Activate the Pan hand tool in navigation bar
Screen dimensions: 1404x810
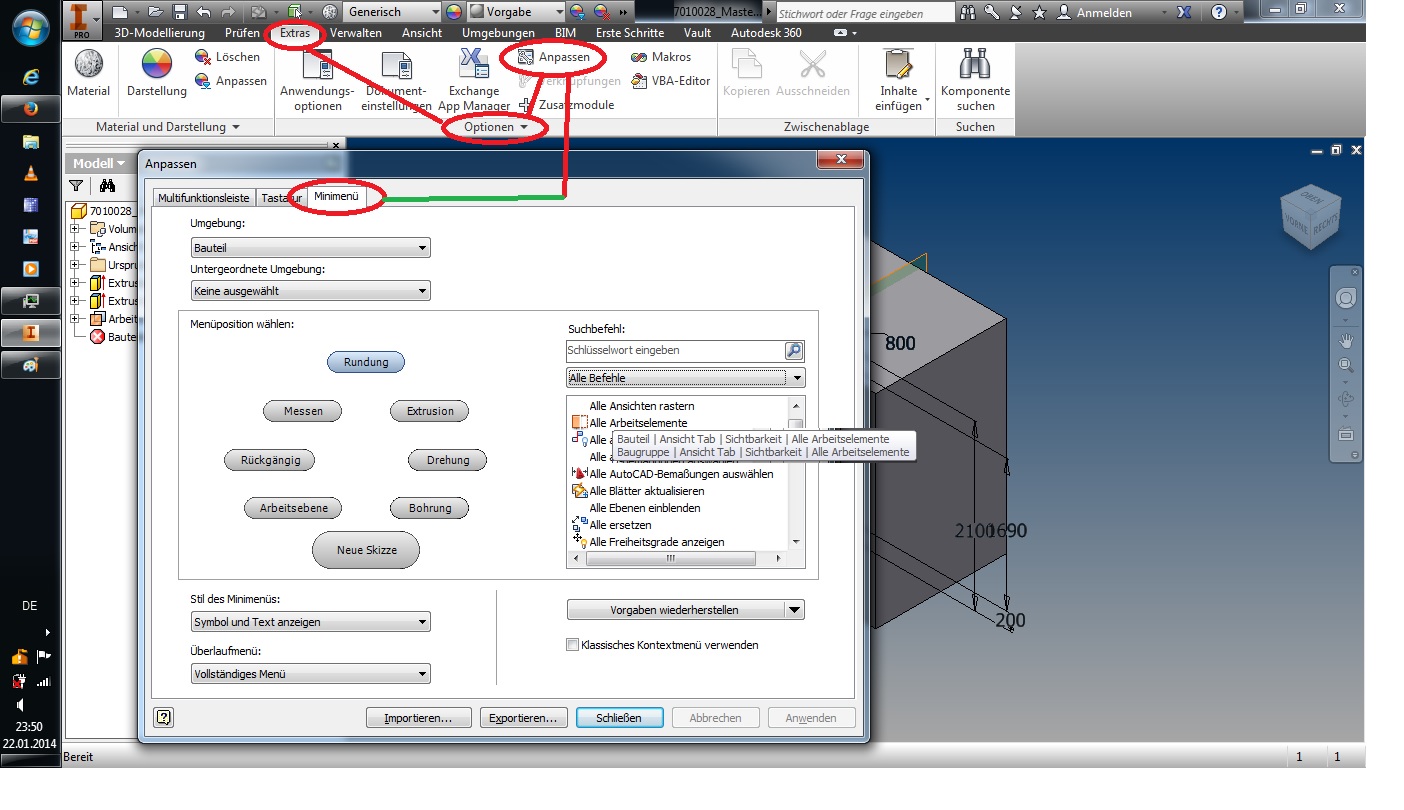coord(1346,340)
